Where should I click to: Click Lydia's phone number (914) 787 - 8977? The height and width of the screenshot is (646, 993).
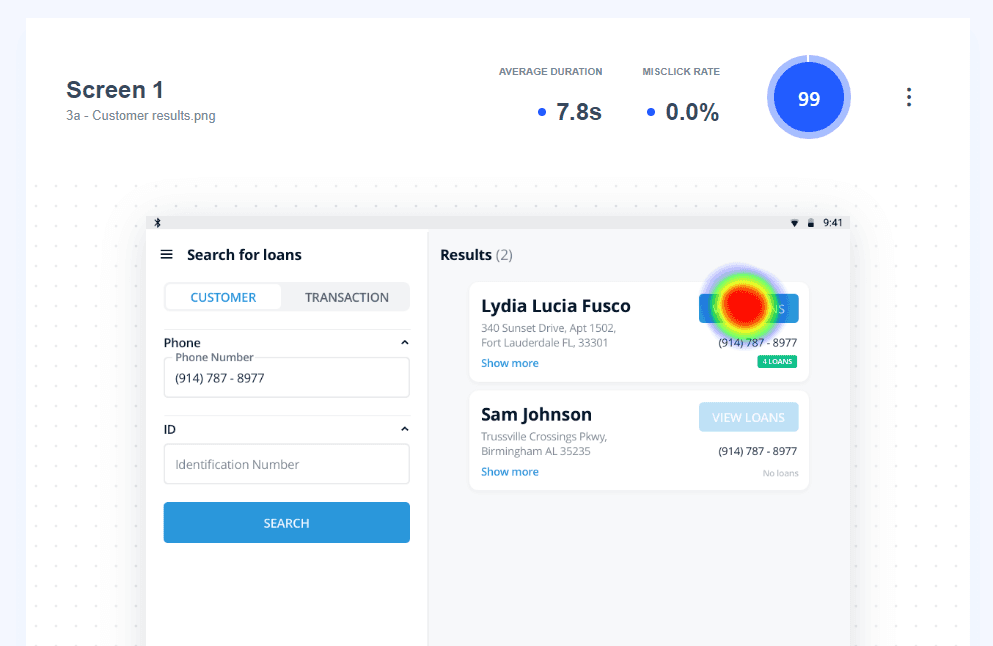point(757,343)
